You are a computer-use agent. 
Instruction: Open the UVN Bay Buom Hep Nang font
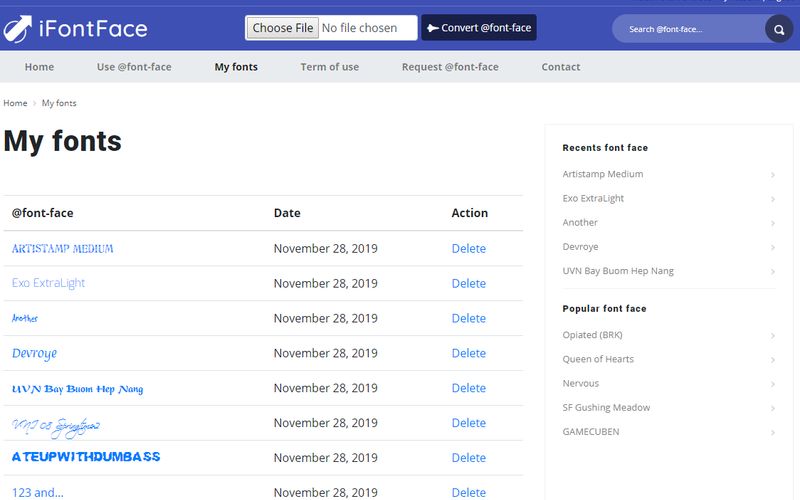click(77, 388)
